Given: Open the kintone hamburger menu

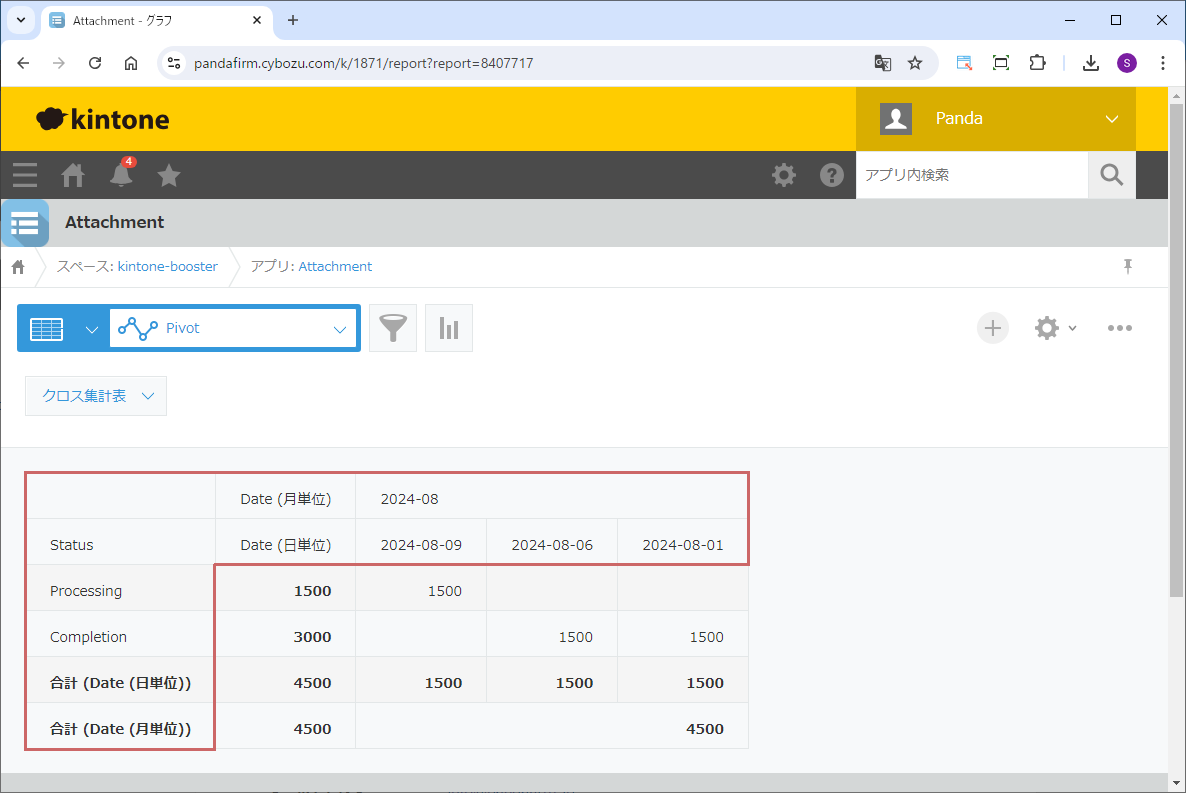Looking at the screenshot, I should (25, 175).
